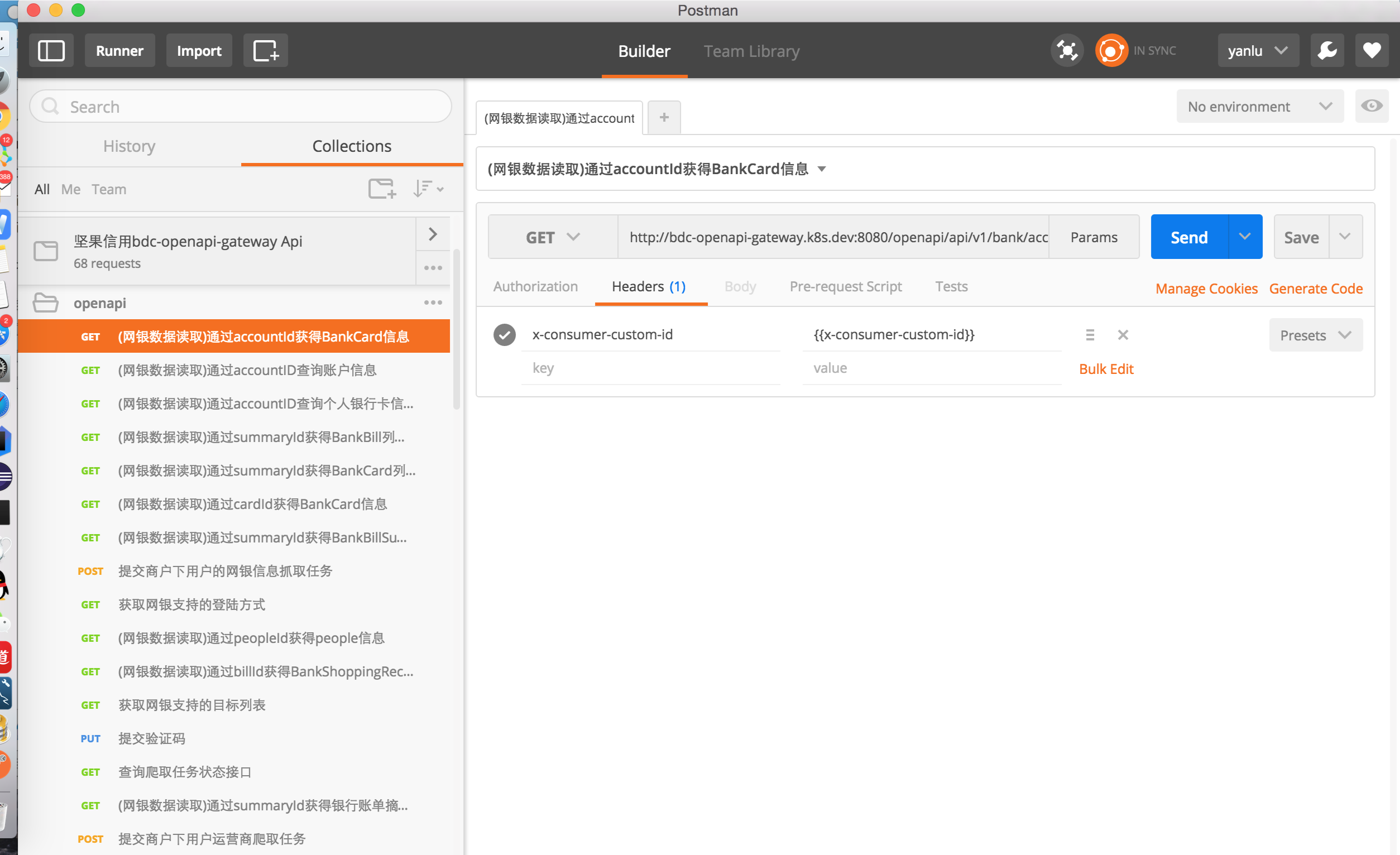Screen dimensions: 1400x855
Task: Click Manage Cookies link
Action: [1206, 288]
